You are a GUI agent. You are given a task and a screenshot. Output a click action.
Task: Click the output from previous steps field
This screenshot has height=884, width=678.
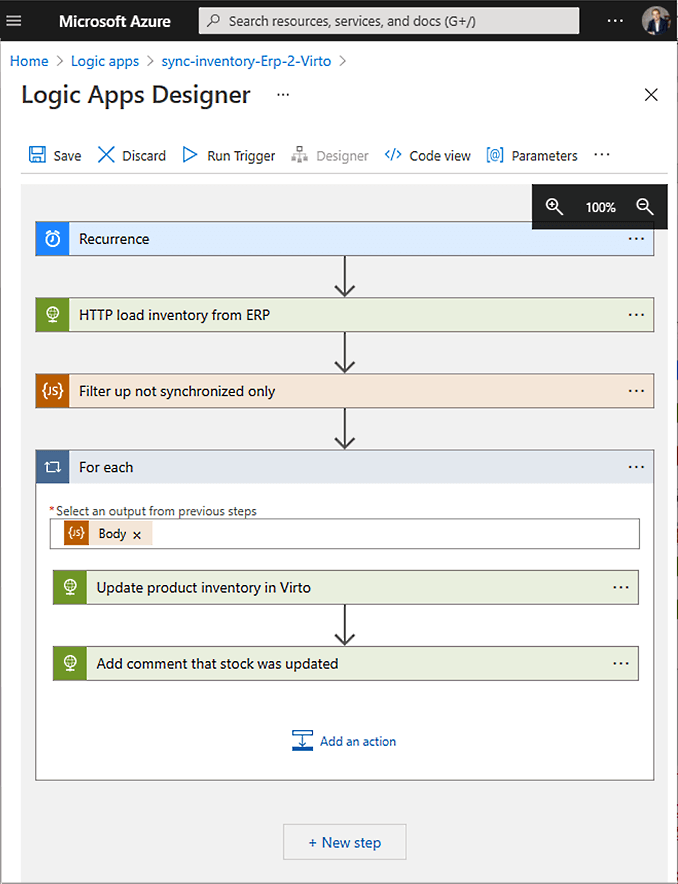tap(344, 533)
